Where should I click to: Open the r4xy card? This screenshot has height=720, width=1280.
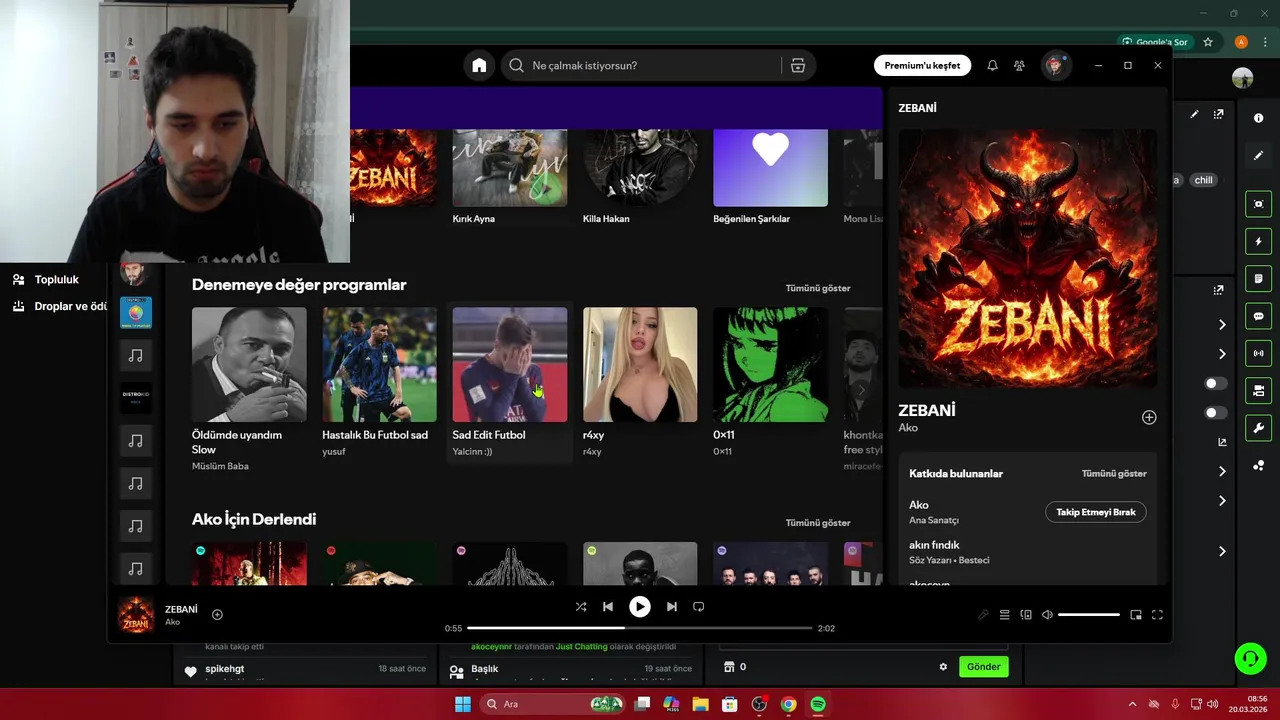(x=640, y=383)
